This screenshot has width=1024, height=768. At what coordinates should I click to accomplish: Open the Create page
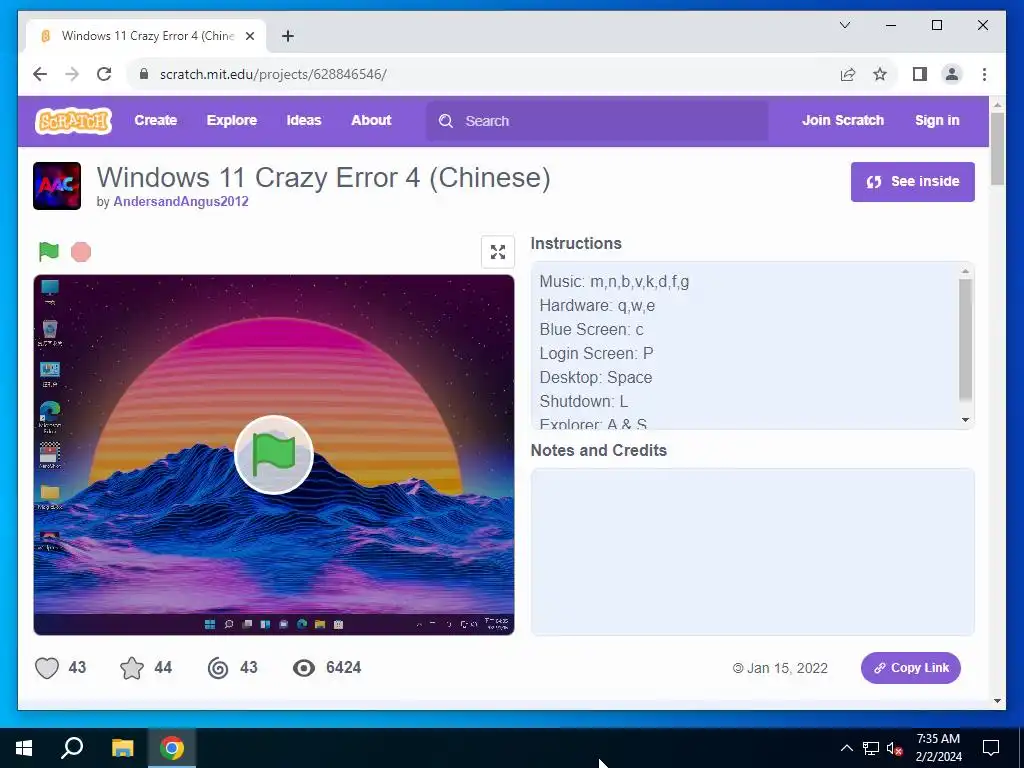(x=155, y=120)
